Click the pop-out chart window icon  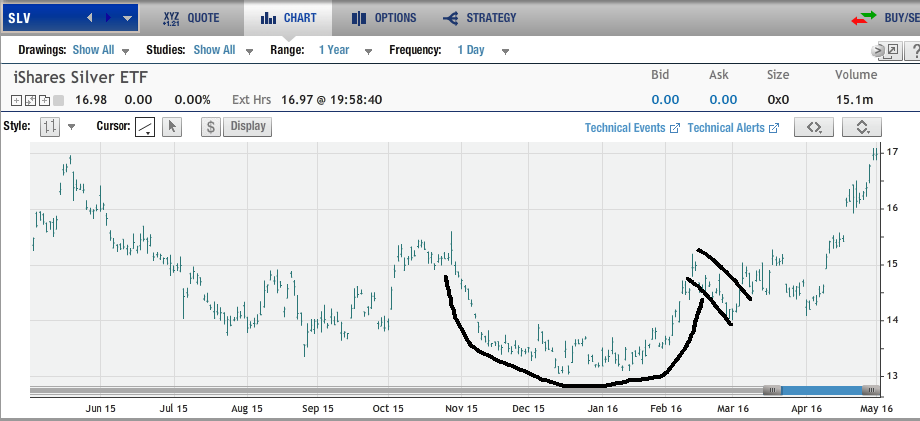tap(892, 51)
